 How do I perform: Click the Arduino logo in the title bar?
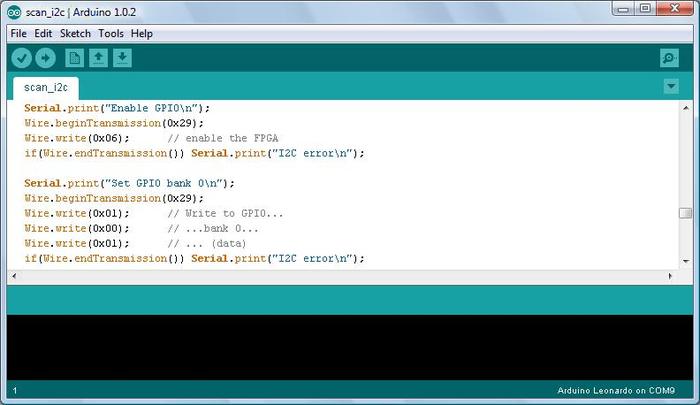14,12
